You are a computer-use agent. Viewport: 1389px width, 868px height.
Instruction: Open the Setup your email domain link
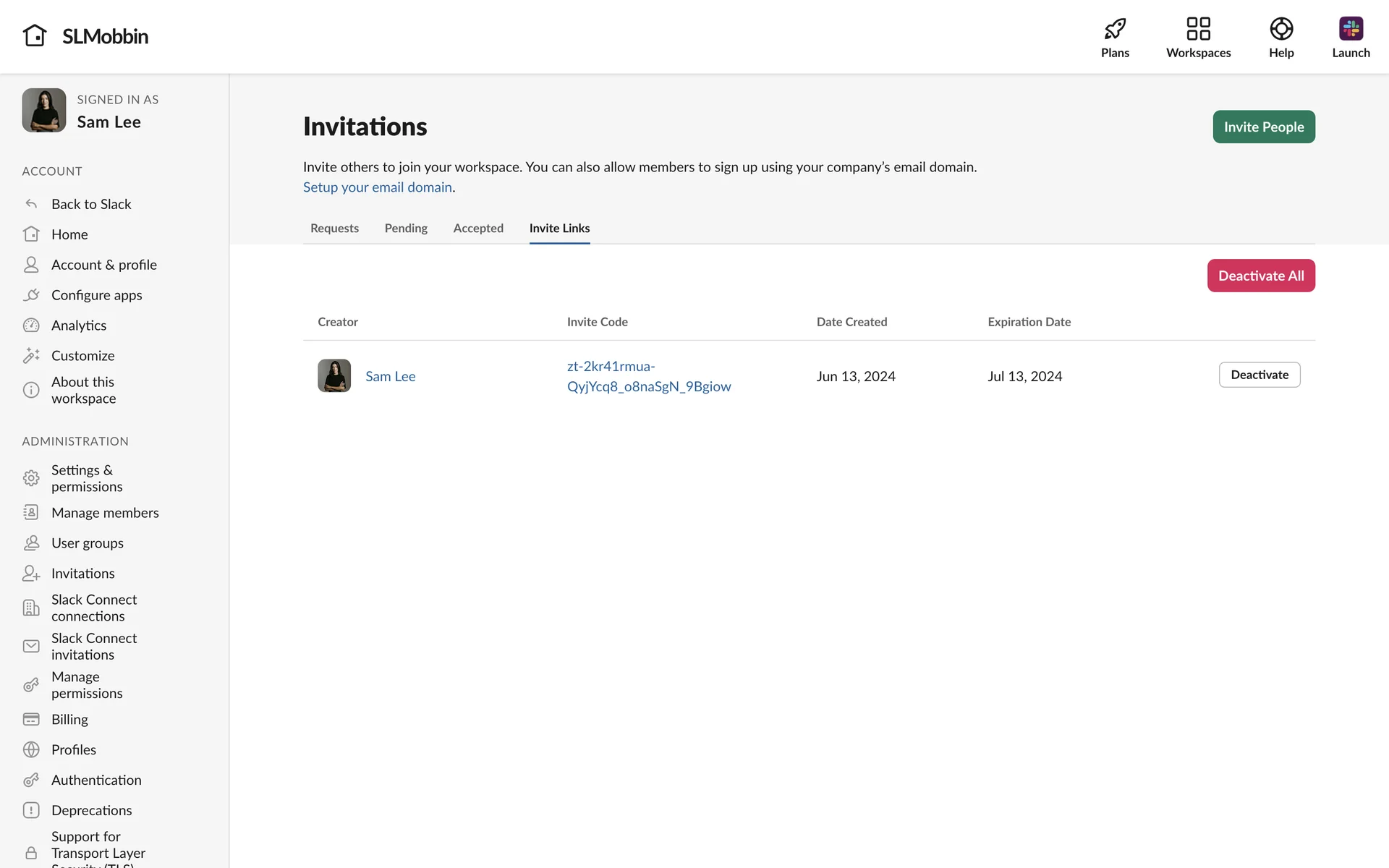click(377, 187)
